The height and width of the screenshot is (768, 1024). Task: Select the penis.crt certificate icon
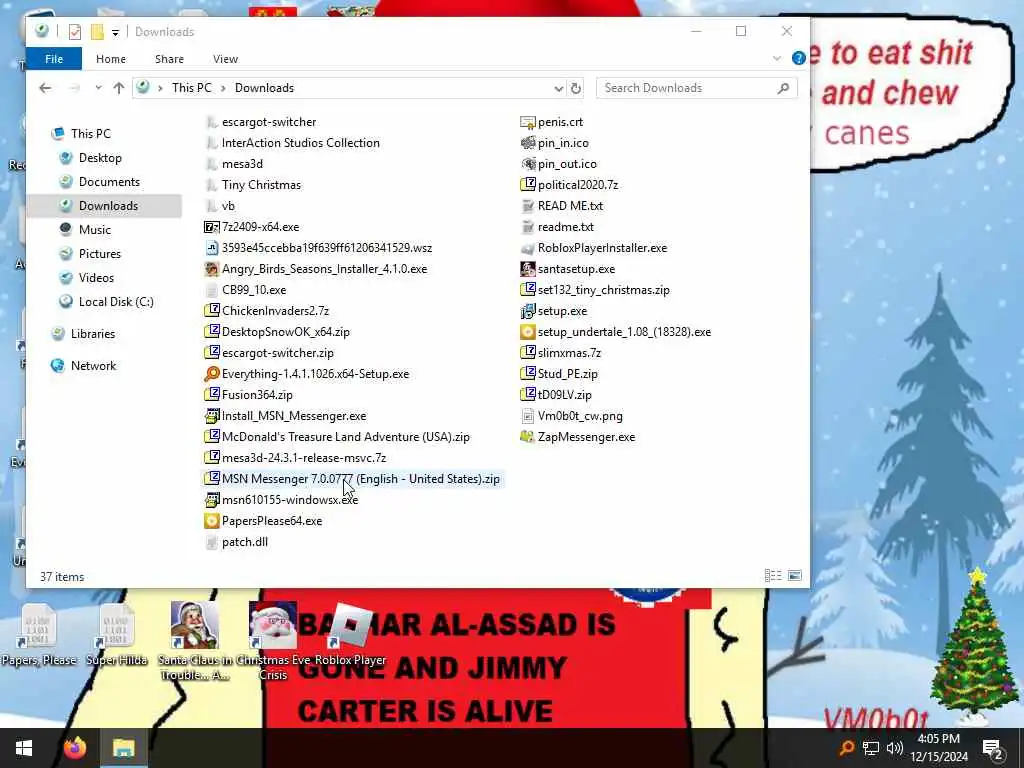click(528, 122)
